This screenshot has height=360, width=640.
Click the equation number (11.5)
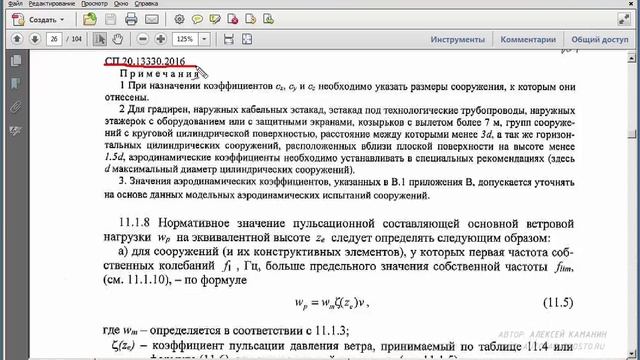(x=558, y=302)
